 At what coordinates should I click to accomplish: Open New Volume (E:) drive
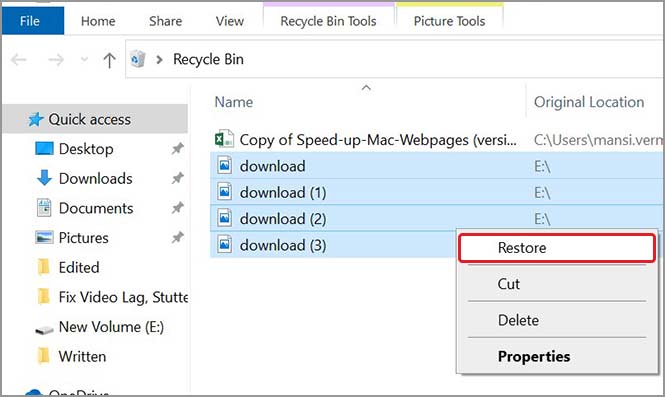(x=111, y=327)
